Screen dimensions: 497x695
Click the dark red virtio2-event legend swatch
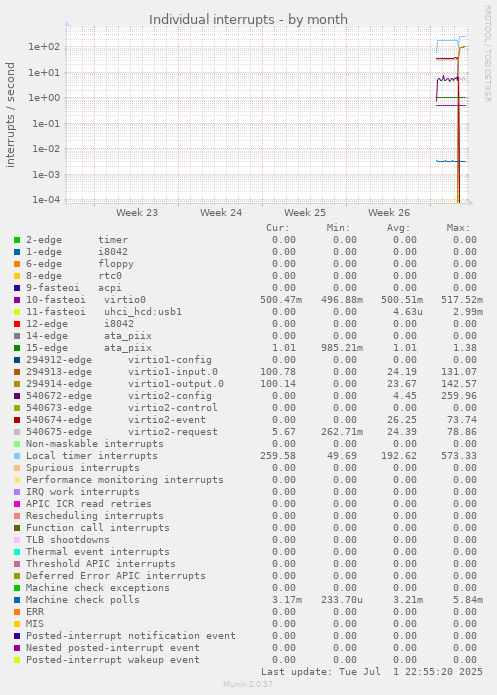17,420
